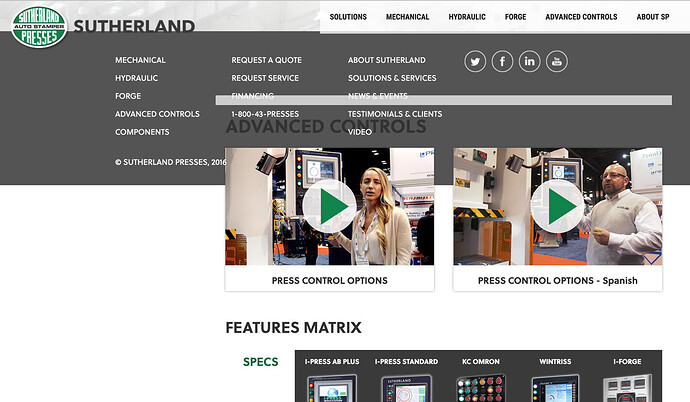Go to the FORGE footer link
Viewport: 690px width, 402px height.
pos(128,96)
